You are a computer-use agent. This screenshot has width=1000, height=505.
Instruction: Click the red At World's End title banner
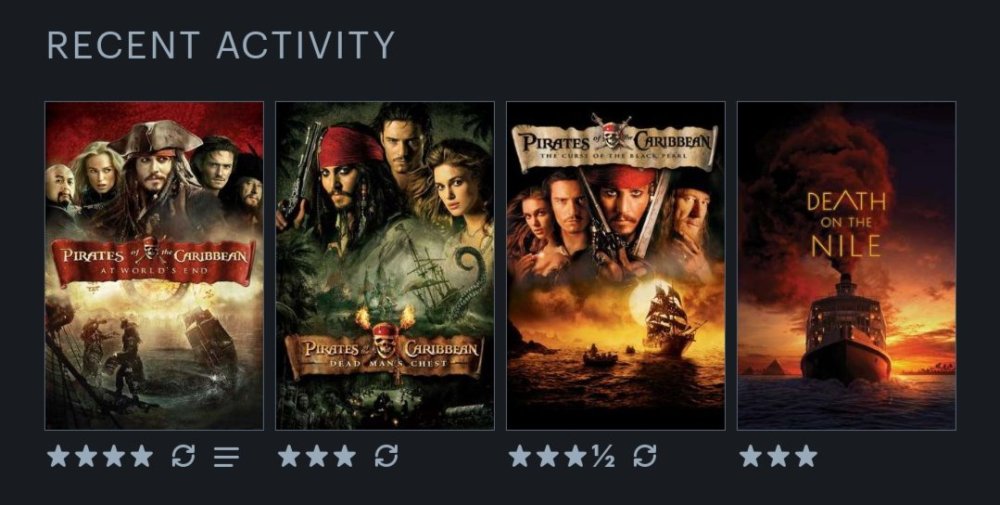[154, 261]
